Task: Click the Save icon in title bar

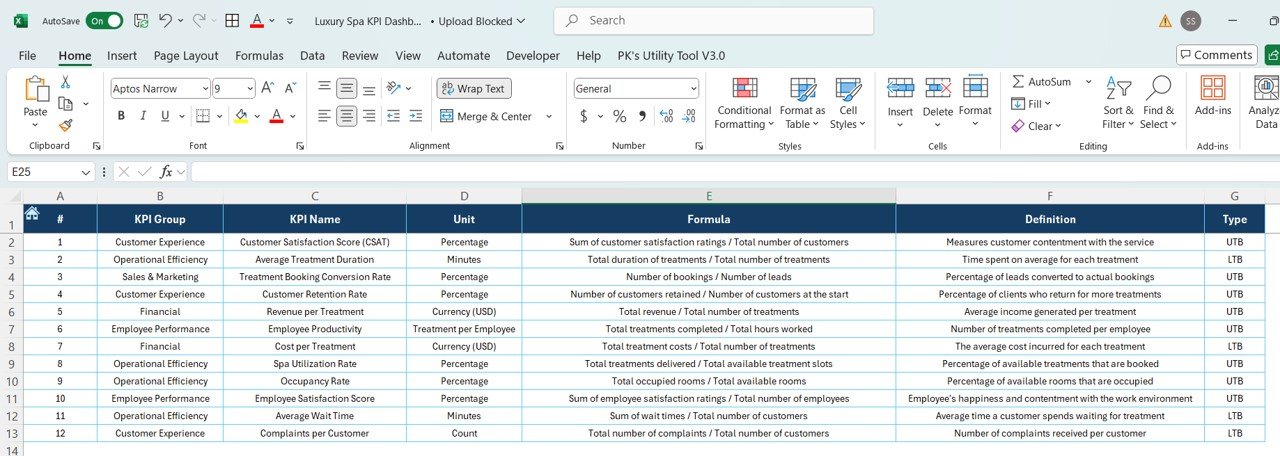Action: [141, 20]
